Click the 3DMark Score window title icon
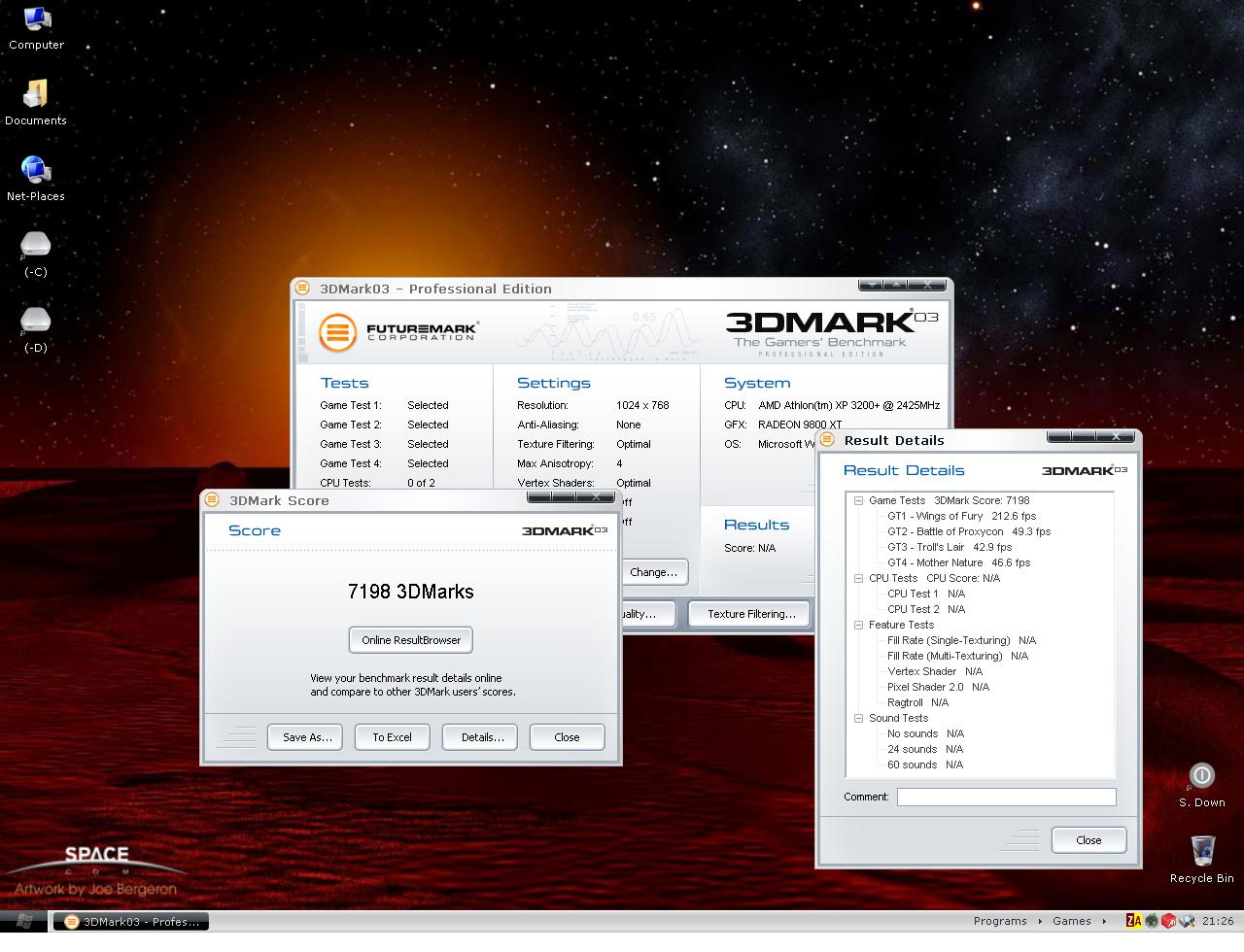 click(x=213, y=500)
